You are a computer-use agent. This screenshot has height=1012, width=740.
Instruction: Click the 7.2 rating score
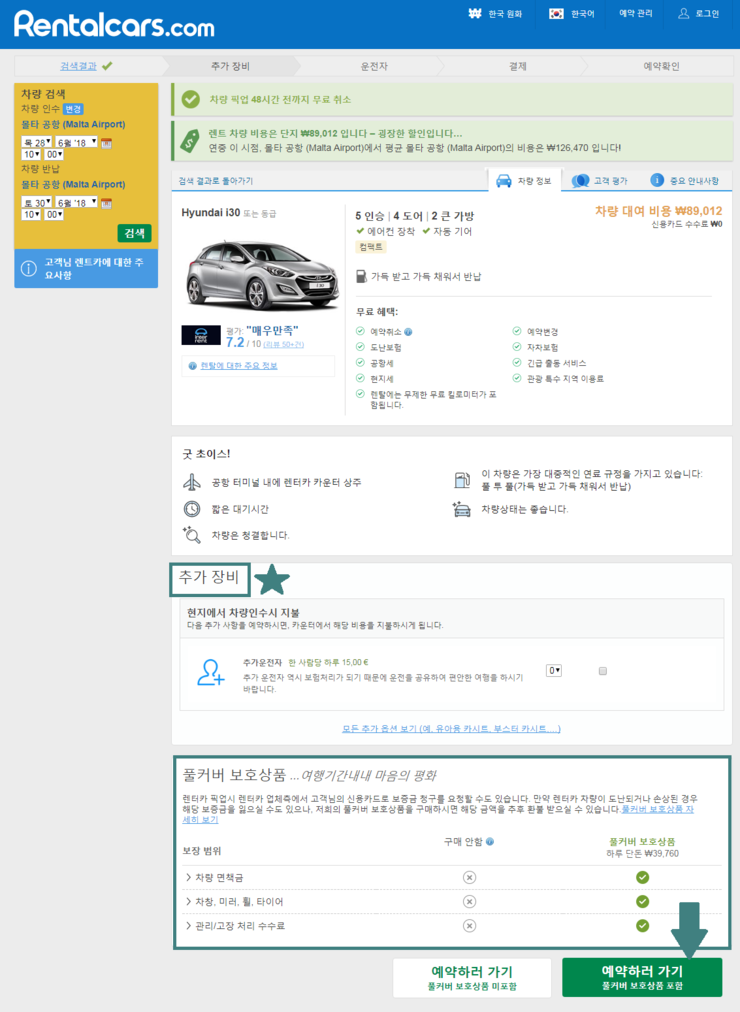[x=235, y=342]
